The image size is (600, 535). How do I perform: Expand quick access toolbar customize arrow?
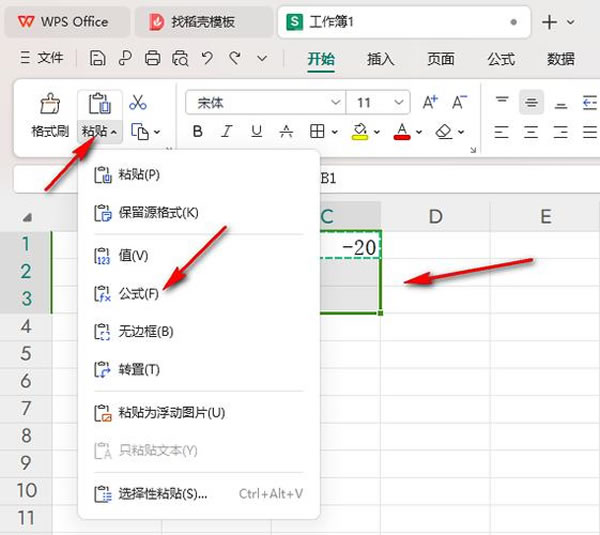coord(262,59)
